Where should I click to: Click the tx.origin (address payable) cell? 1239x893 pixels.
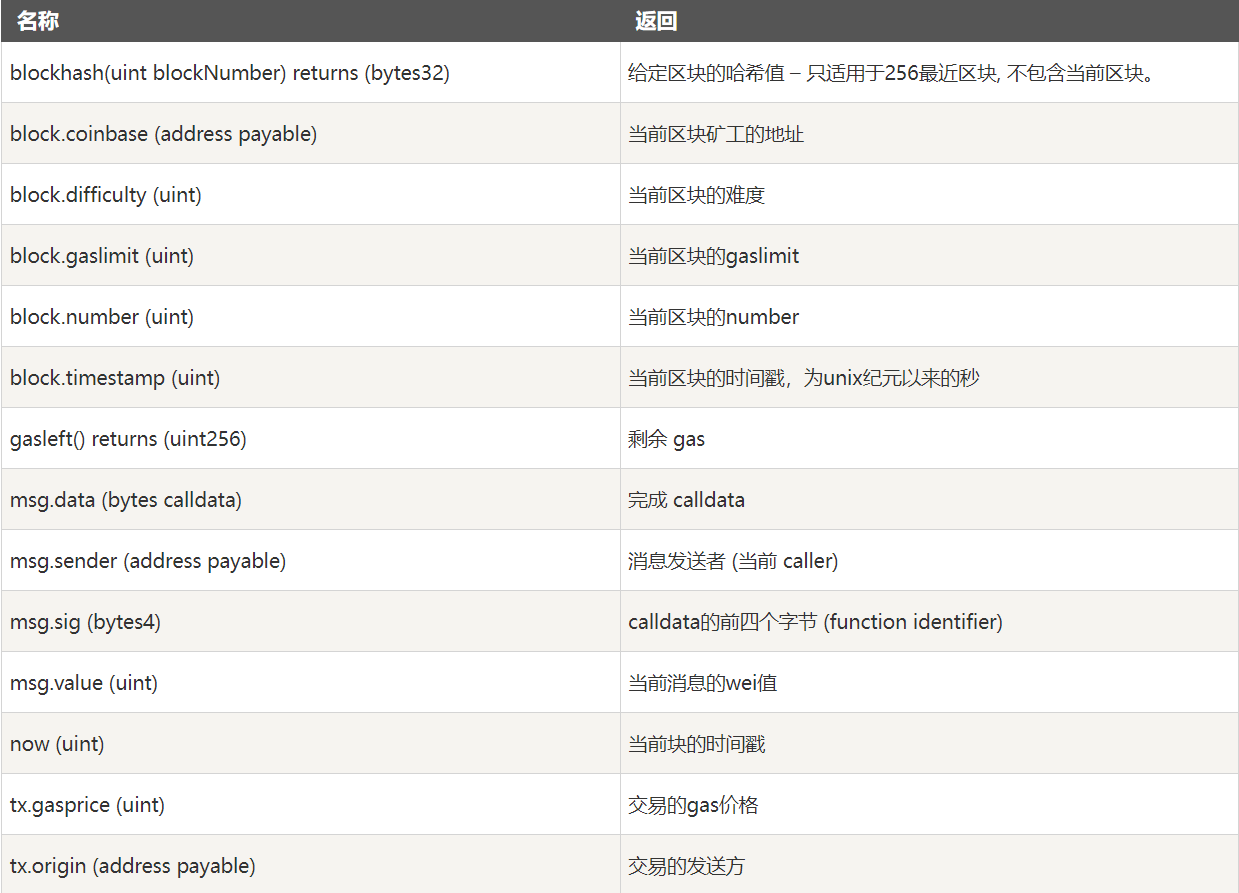coord(133,866)
